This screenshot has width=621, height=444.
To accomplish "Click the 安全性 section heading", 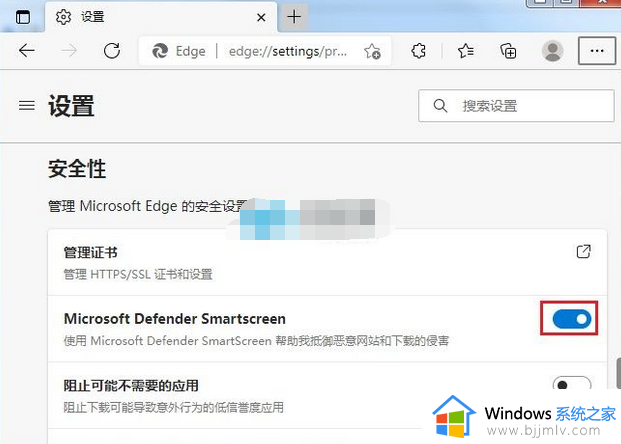I will (77, 169).
